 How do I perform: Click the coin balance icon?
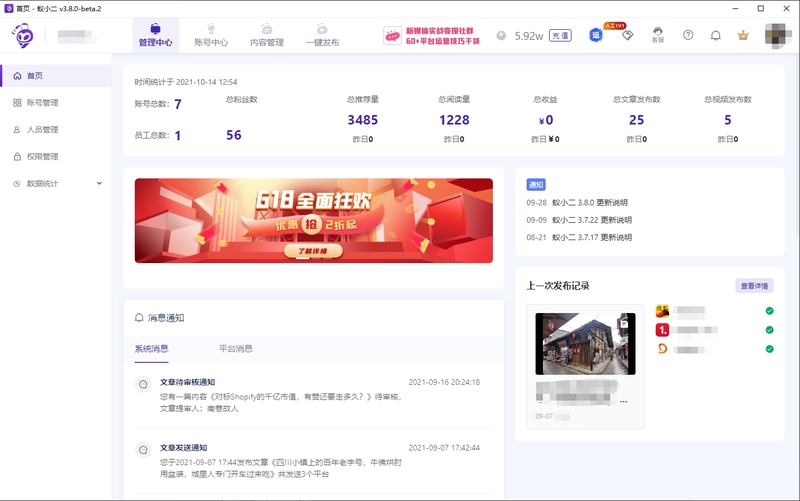tap(502, 36)
